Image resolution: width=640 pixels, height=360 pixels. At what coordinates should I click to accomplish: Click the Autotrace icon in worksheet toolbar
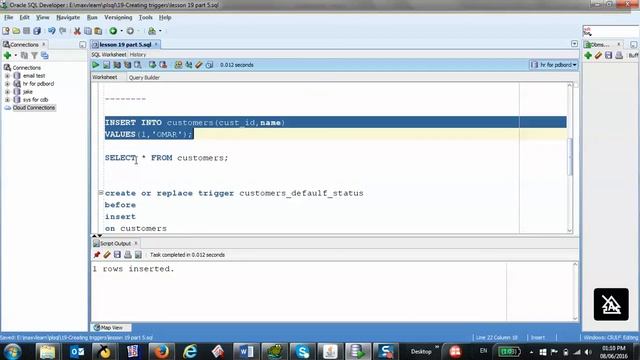pos(127,65)
